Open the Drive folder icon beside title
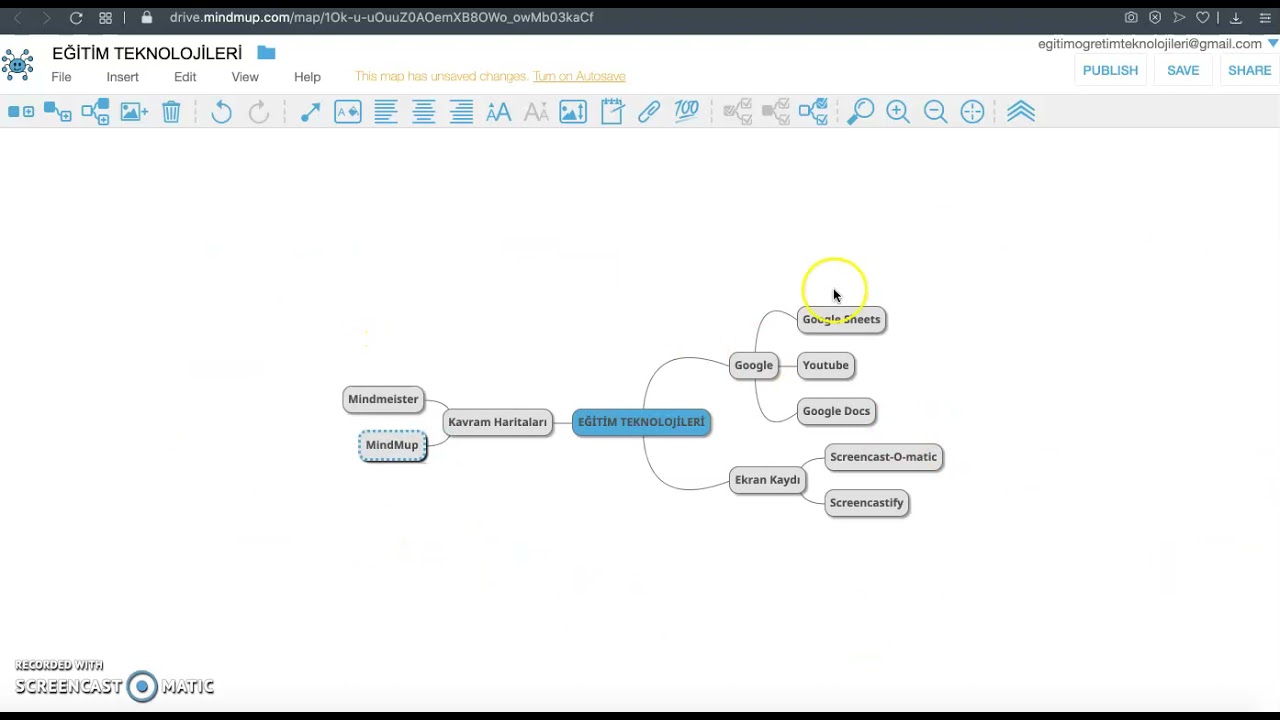The width and height of the screenshot is (1280, 720). coord(266,52)
